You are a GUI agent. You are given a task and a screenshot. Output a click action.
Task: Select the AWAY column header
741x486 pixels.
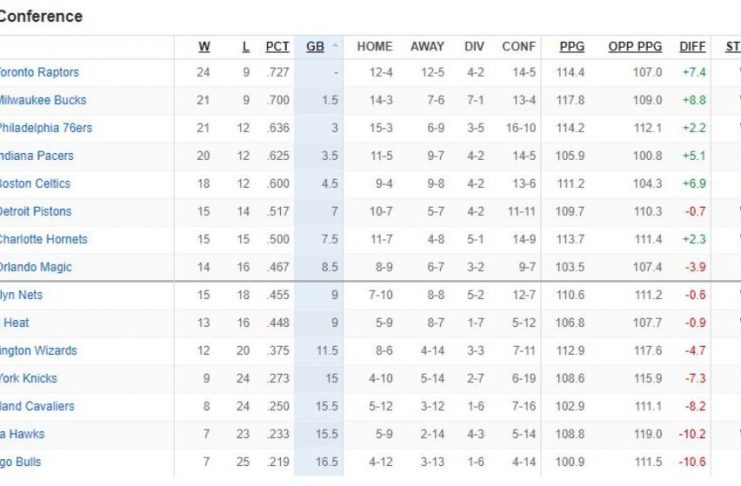427,46
